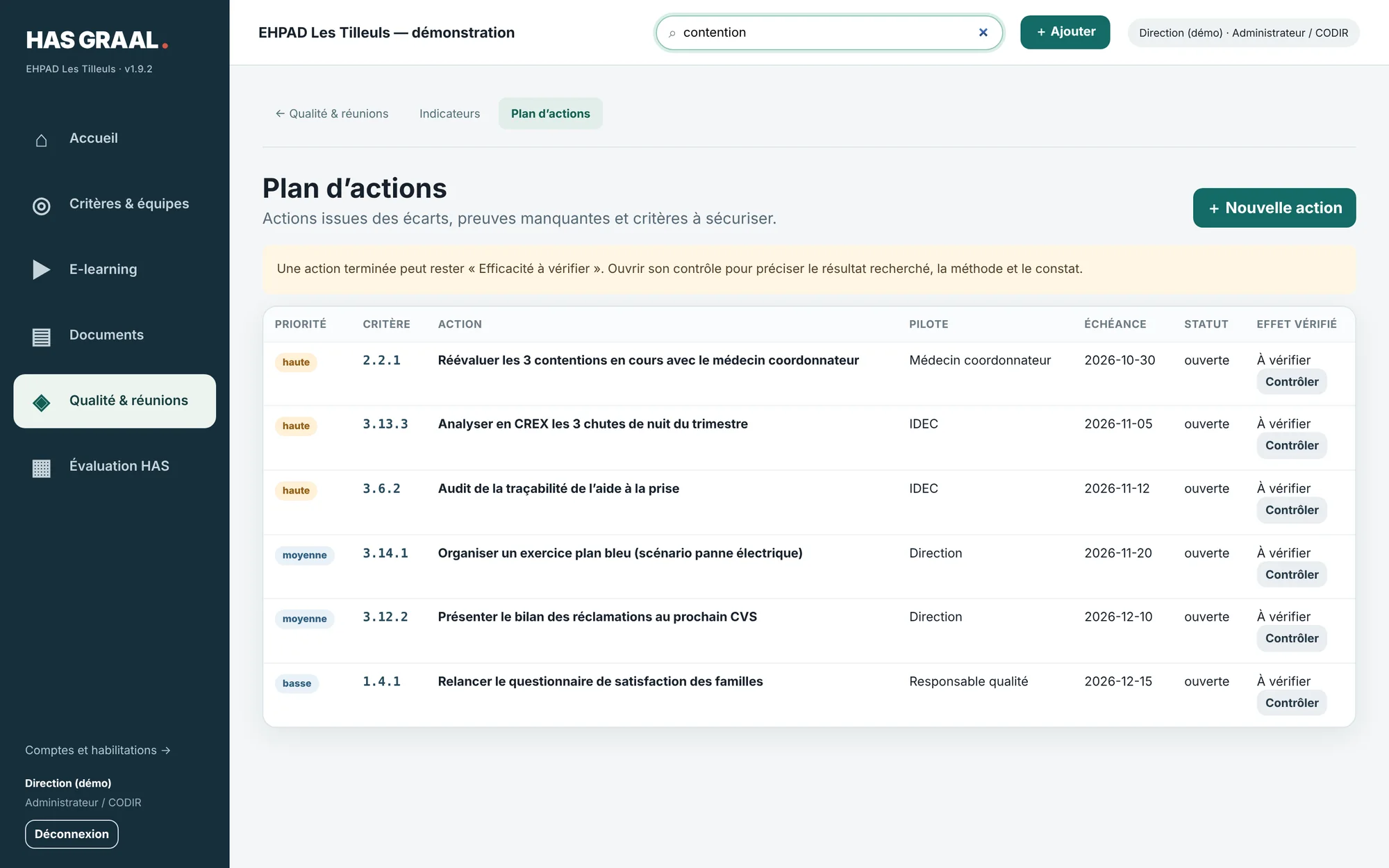
Task: Click the magnifier icon in search bar
Action: coord(672,33)
